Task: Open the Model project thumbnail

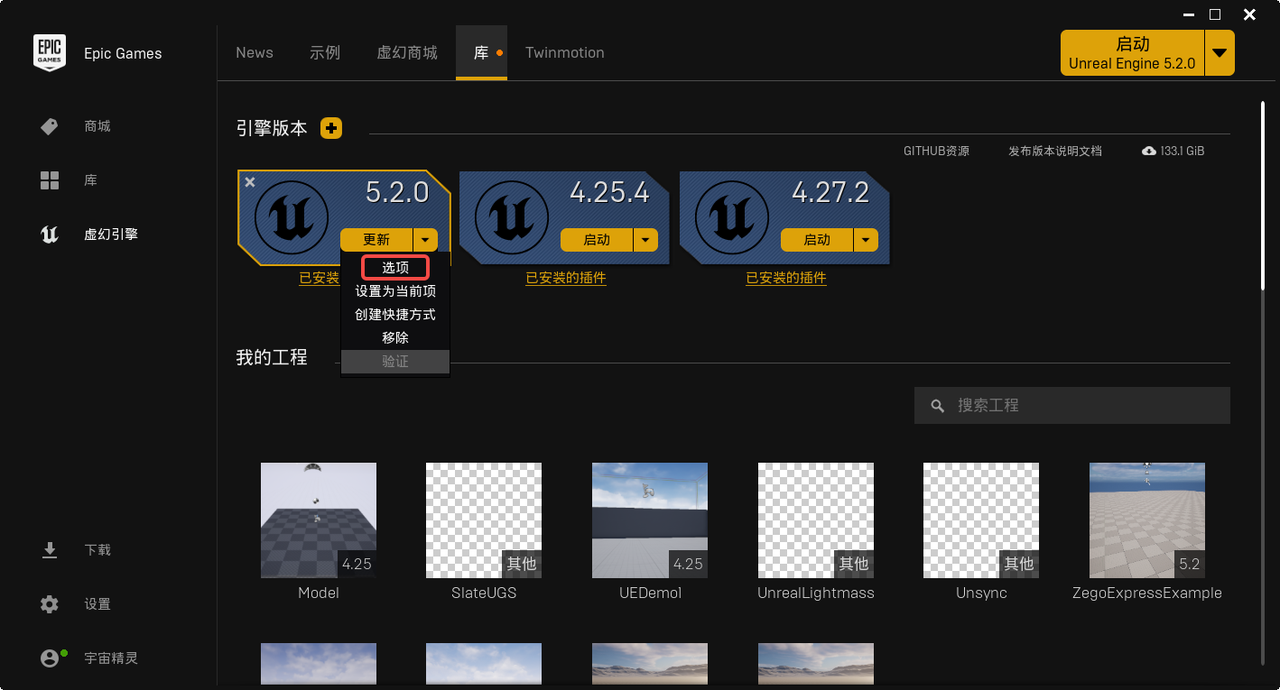Action: (318, 520)
